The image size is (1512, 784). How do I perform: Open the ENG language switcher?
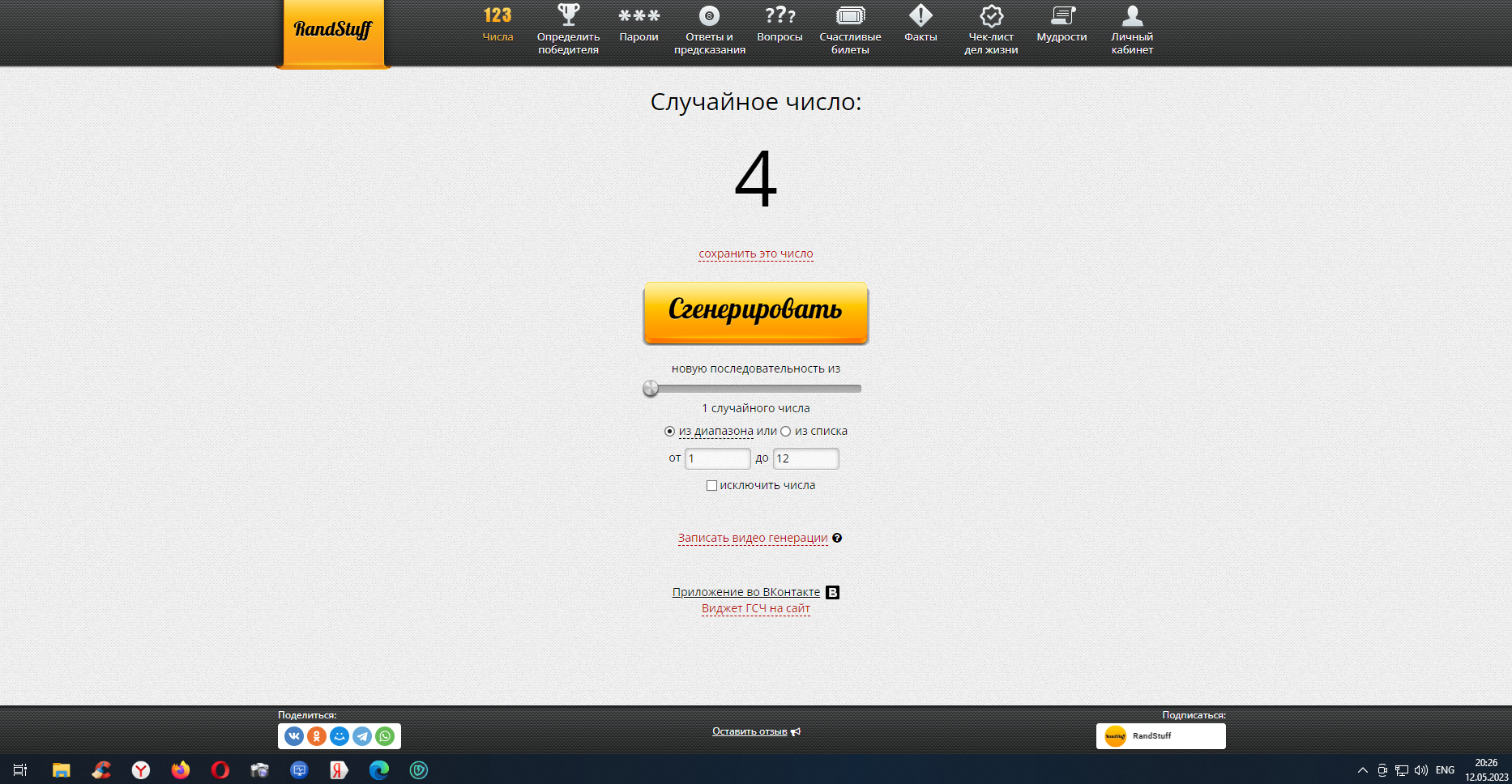coord(1445,769)
